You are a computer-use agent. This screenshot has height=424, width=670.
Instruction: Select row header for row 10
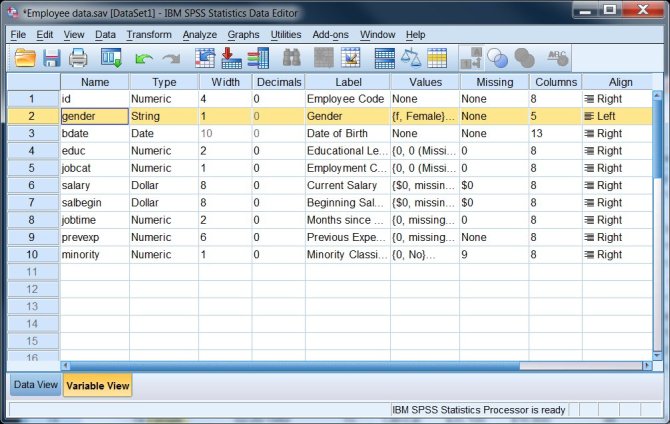[x=32, y=254]
